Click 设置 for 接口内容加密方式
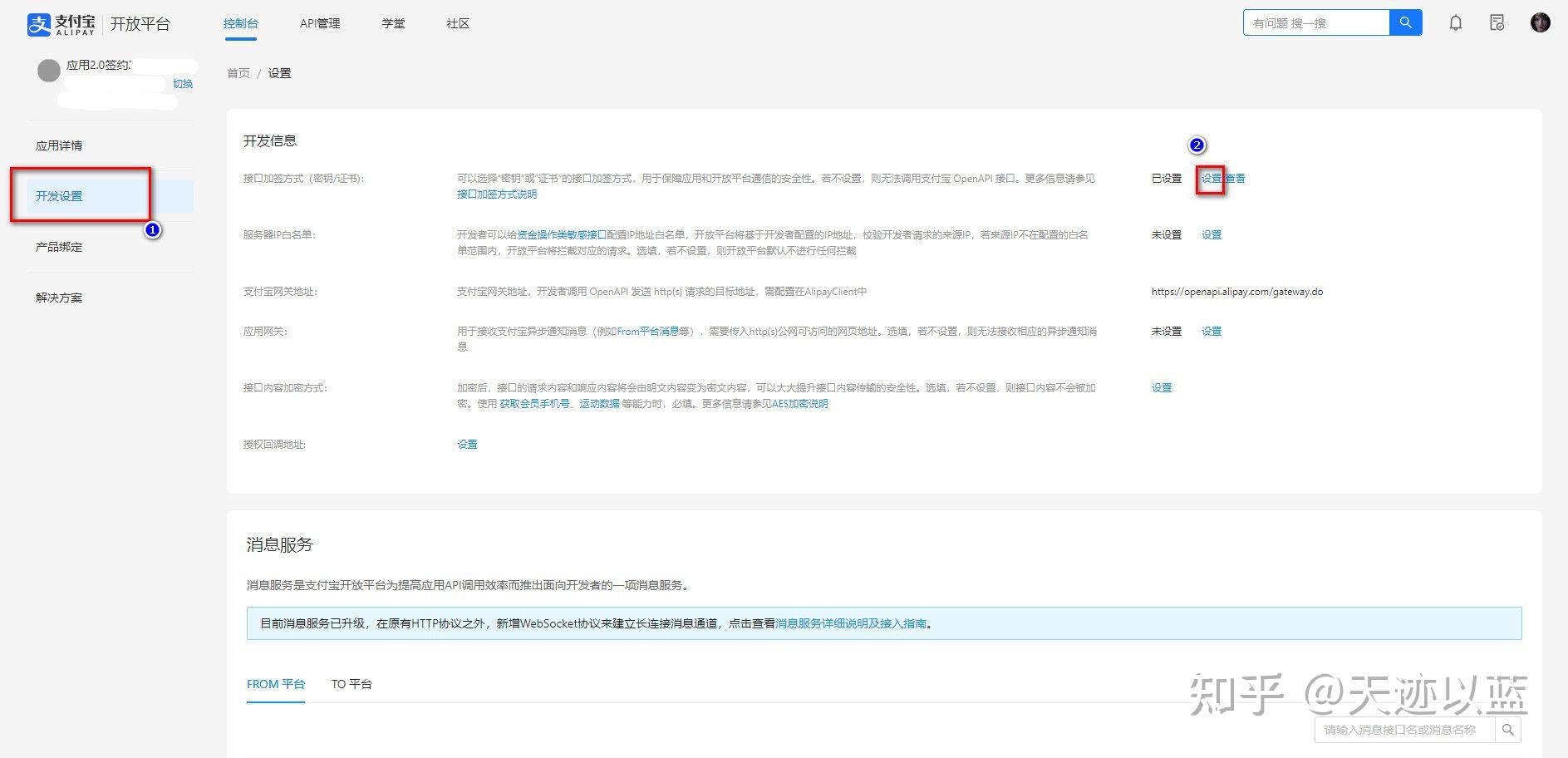Viewport: 1568px width, 758px height. click(1162, 387)
